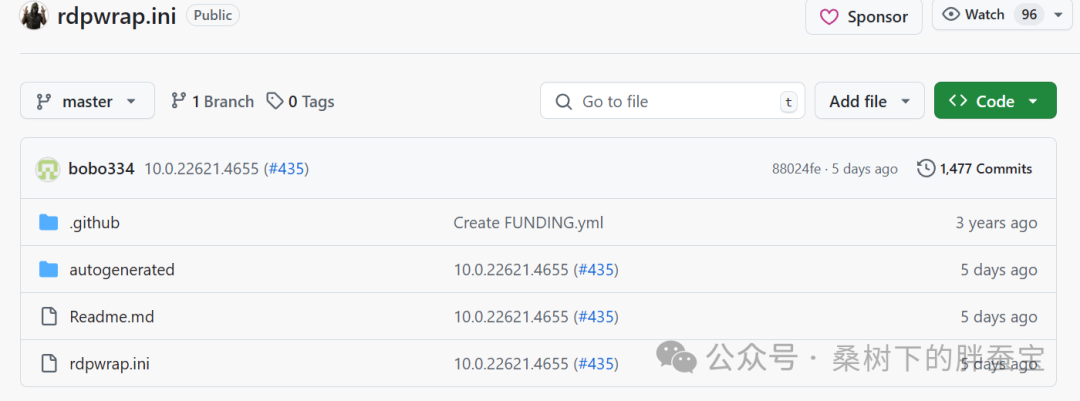
Task: Expand the Watch notification options arrow
Action: click(x=1058, y=15)
